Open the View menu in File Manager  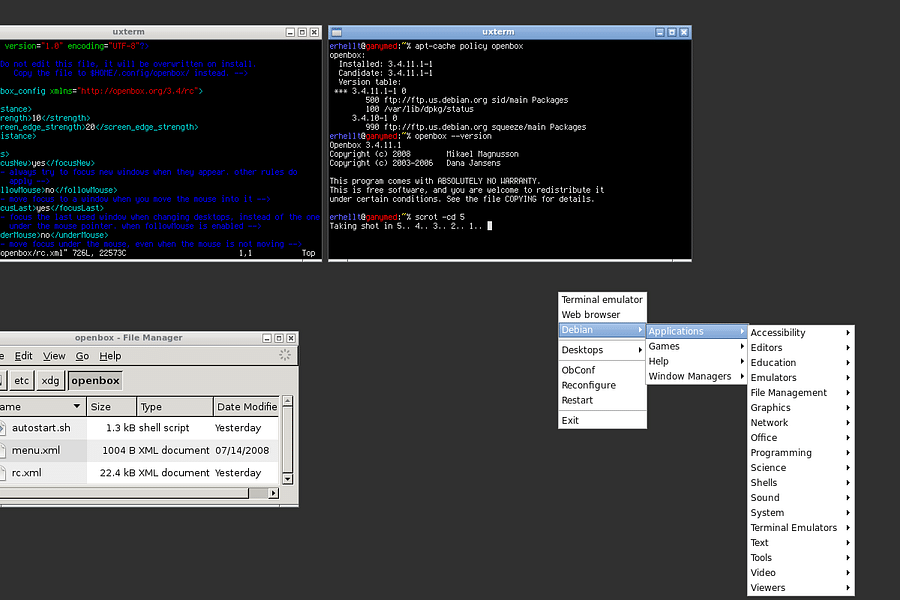54,355
